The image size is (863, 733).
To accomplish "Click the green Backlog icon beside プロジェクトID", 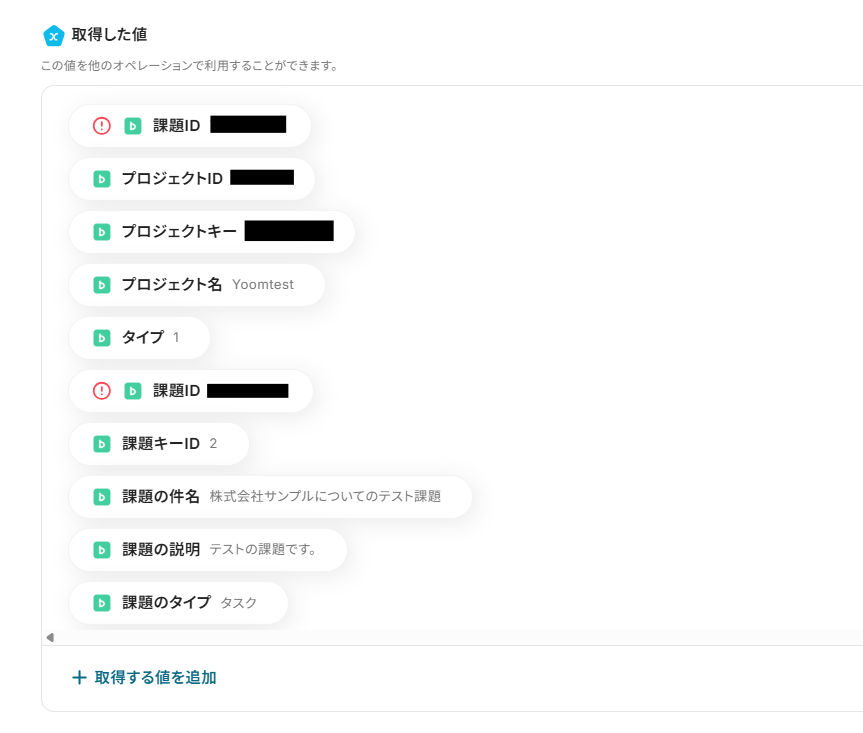I will (101, 179).
